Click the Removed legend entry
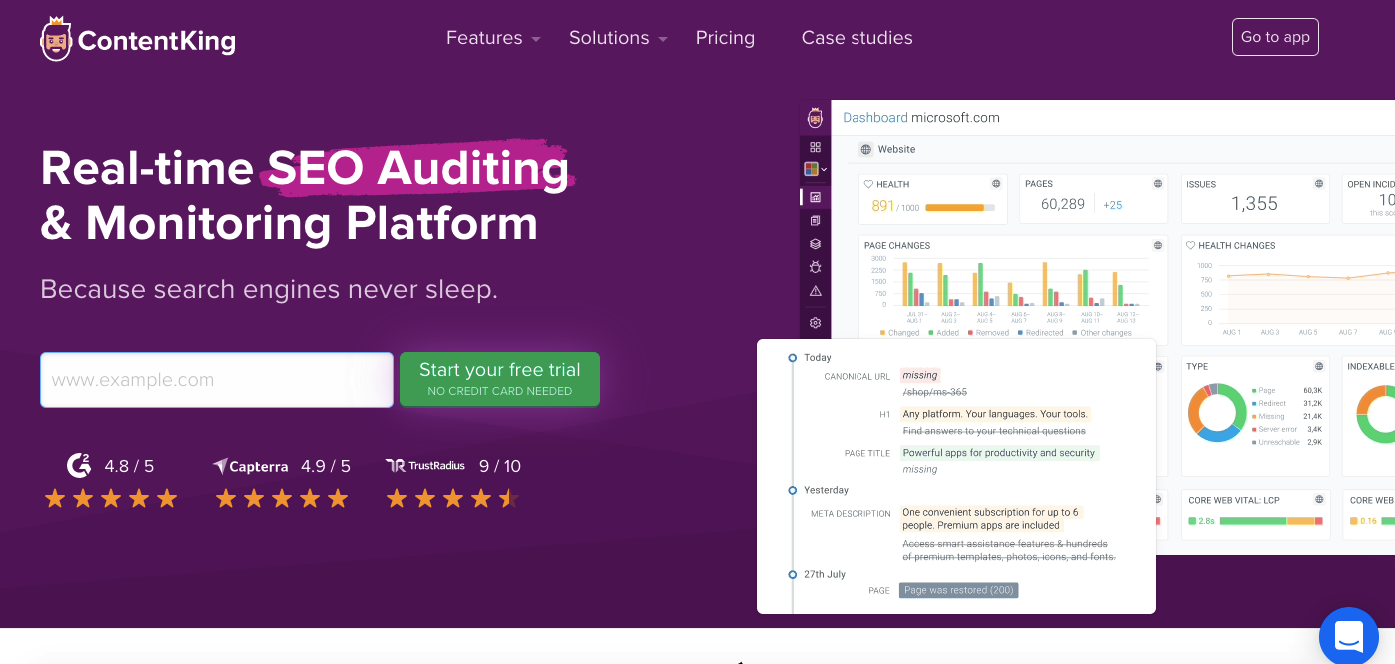Screen dimensions: 1395x664 tap(988, 333)
